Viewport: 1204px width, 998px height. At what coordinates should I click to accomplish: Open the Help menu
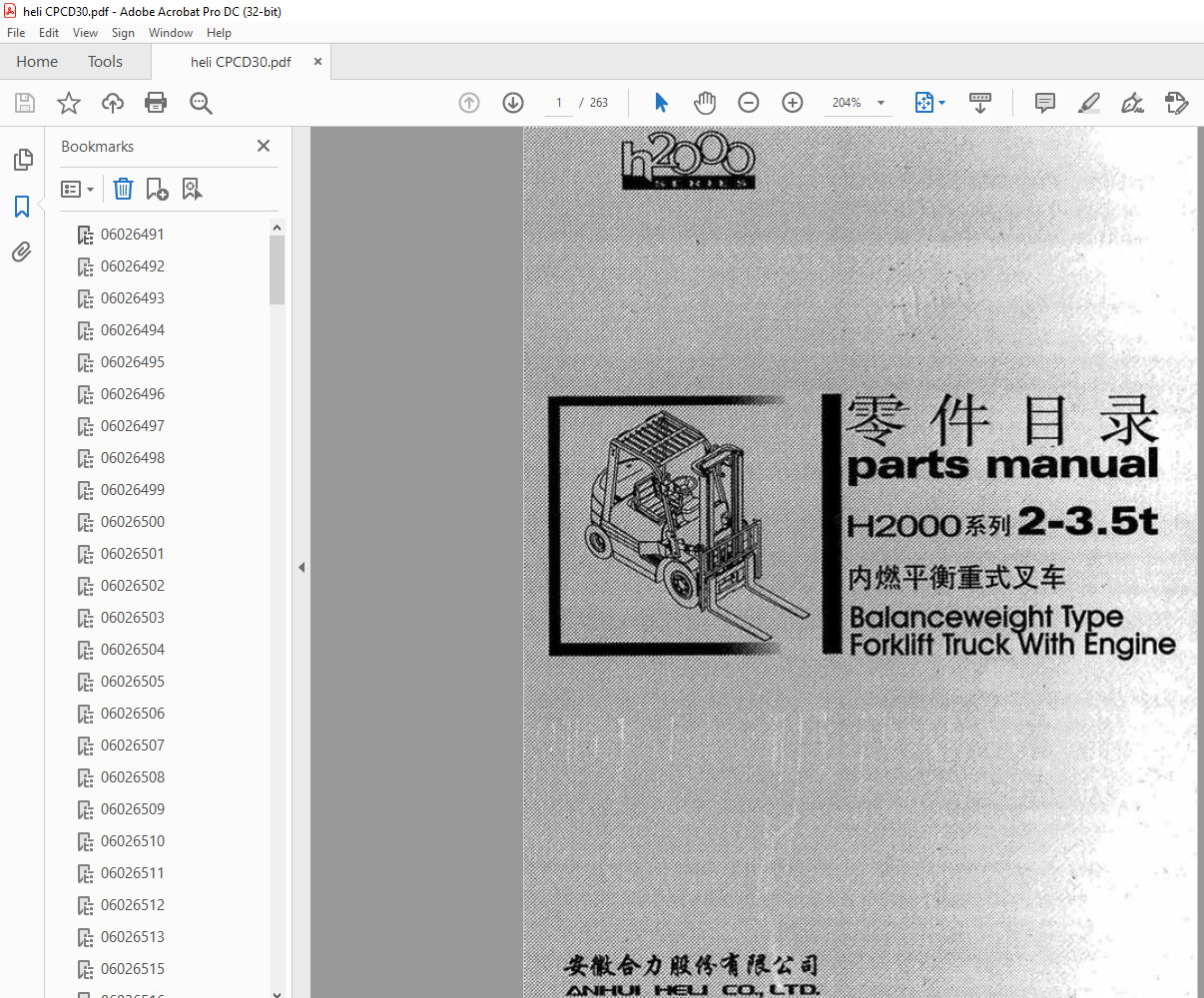[x=219, y=33]
